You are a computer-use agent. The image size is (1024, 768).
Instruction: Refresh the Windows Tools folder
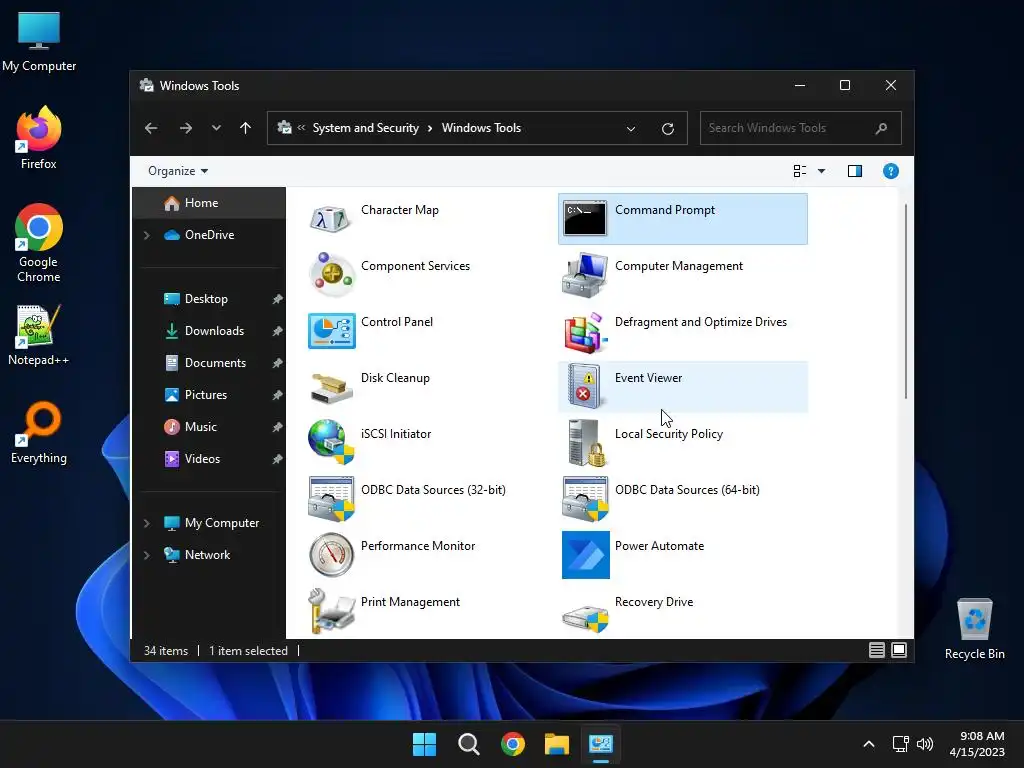[667, 129]
